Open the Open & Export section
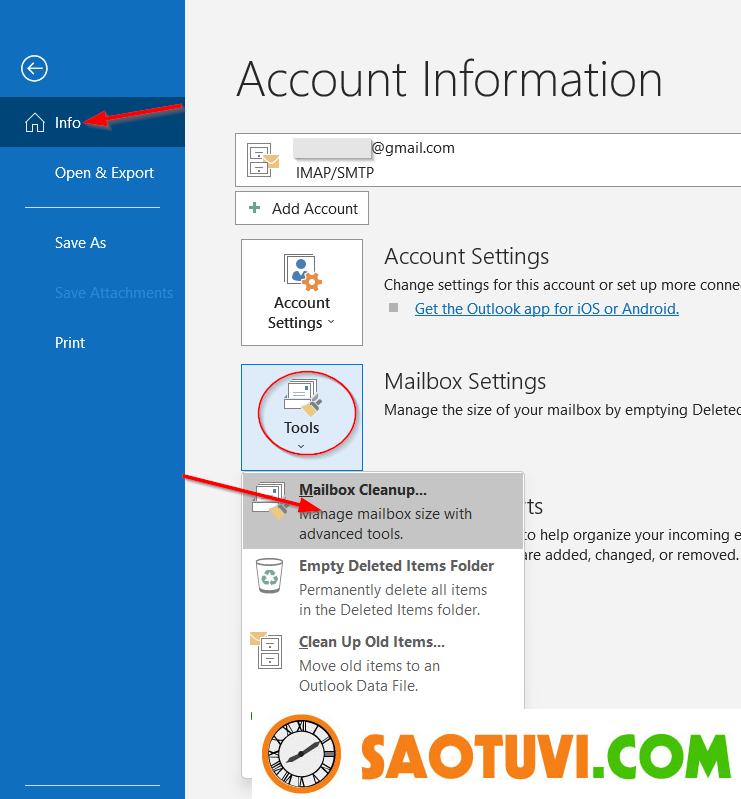The height and width of the screenshot is (799, 741). (104, 173)
